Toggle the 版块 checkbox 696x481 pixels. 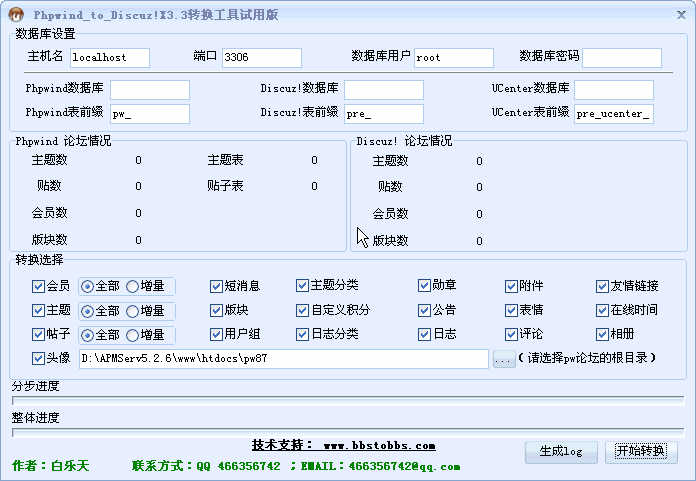tap(216, 310)
